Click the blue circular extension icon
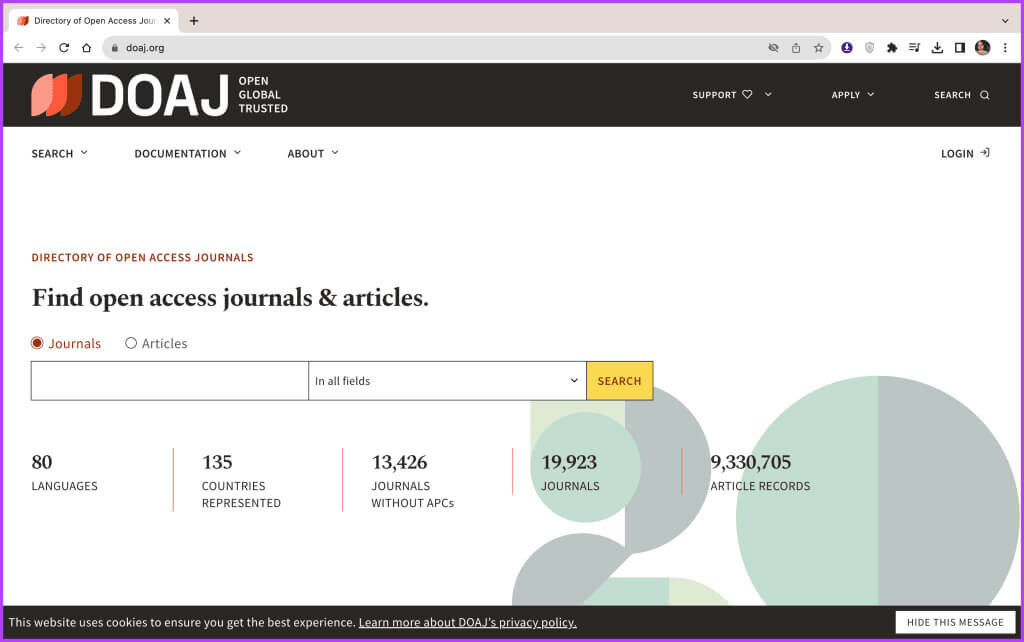 pyautogui.click(x=846, y=48)
